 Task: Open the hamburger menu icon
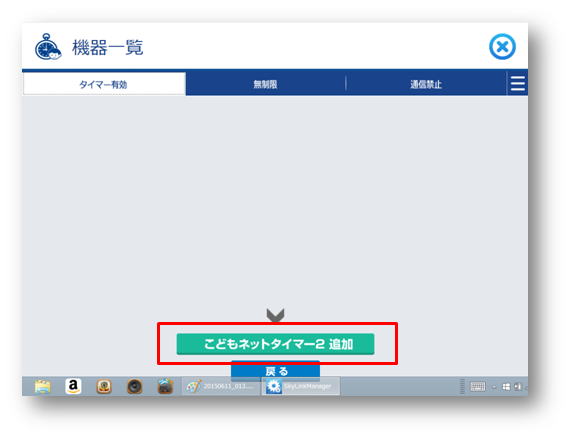(517, 84)
